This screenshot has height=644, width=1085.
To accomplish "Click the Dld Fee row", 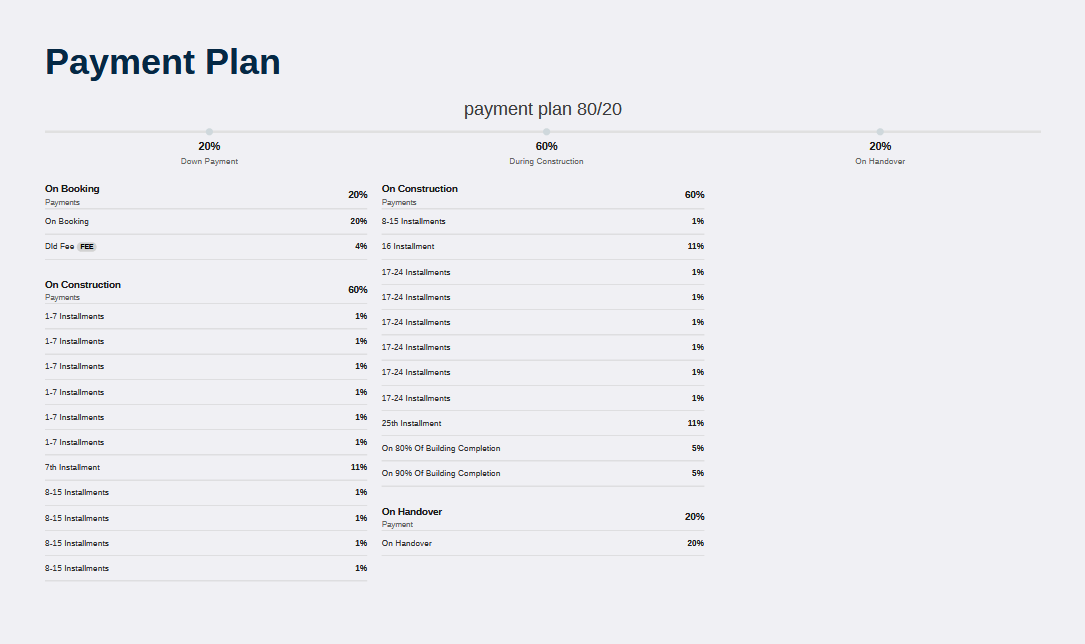I will [206, 247].
